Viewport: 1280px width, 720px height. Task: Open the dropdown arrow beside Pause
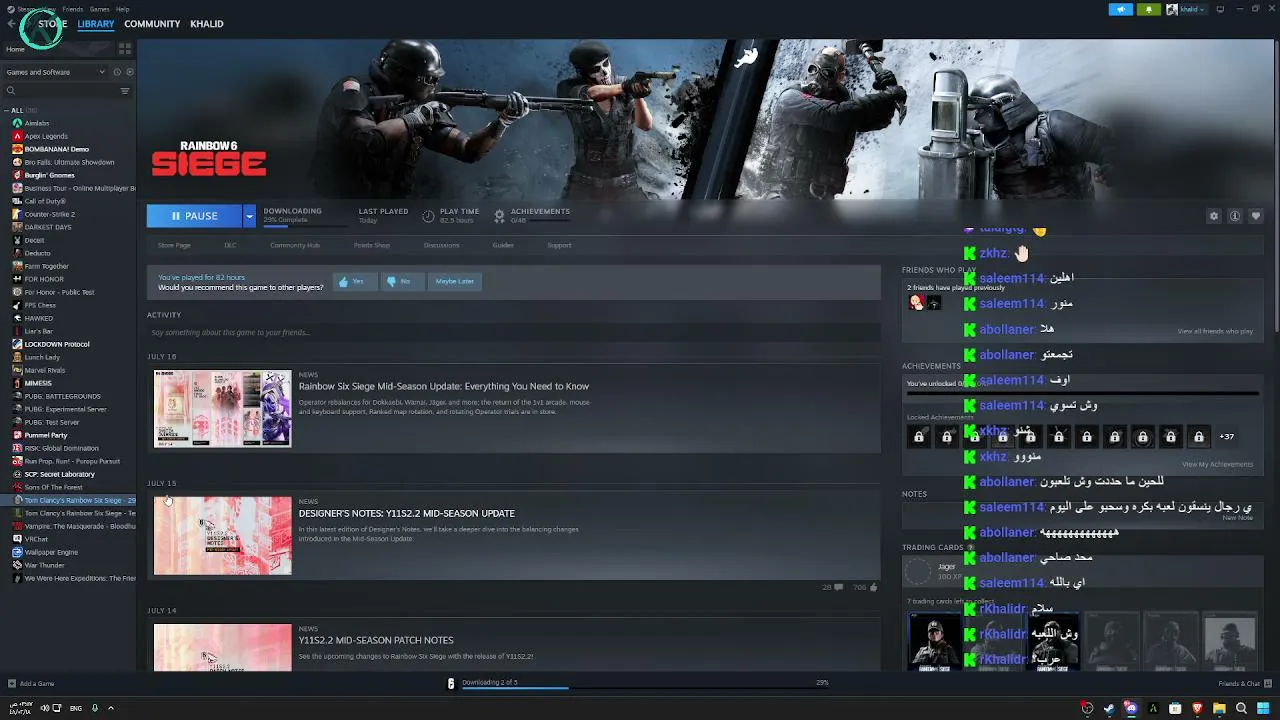click(x=250, y=216)
